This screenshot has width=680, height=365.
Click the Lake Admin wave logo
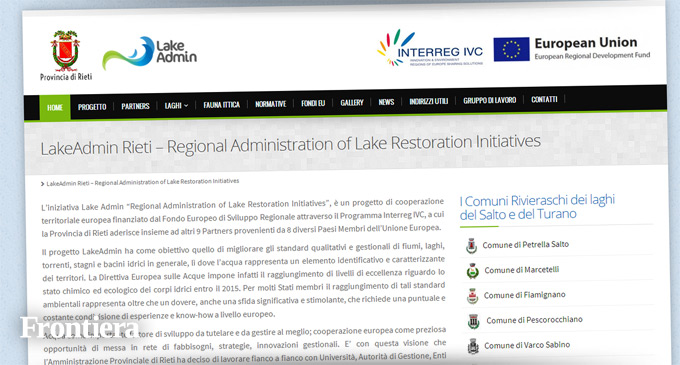(x=149, y=53)
